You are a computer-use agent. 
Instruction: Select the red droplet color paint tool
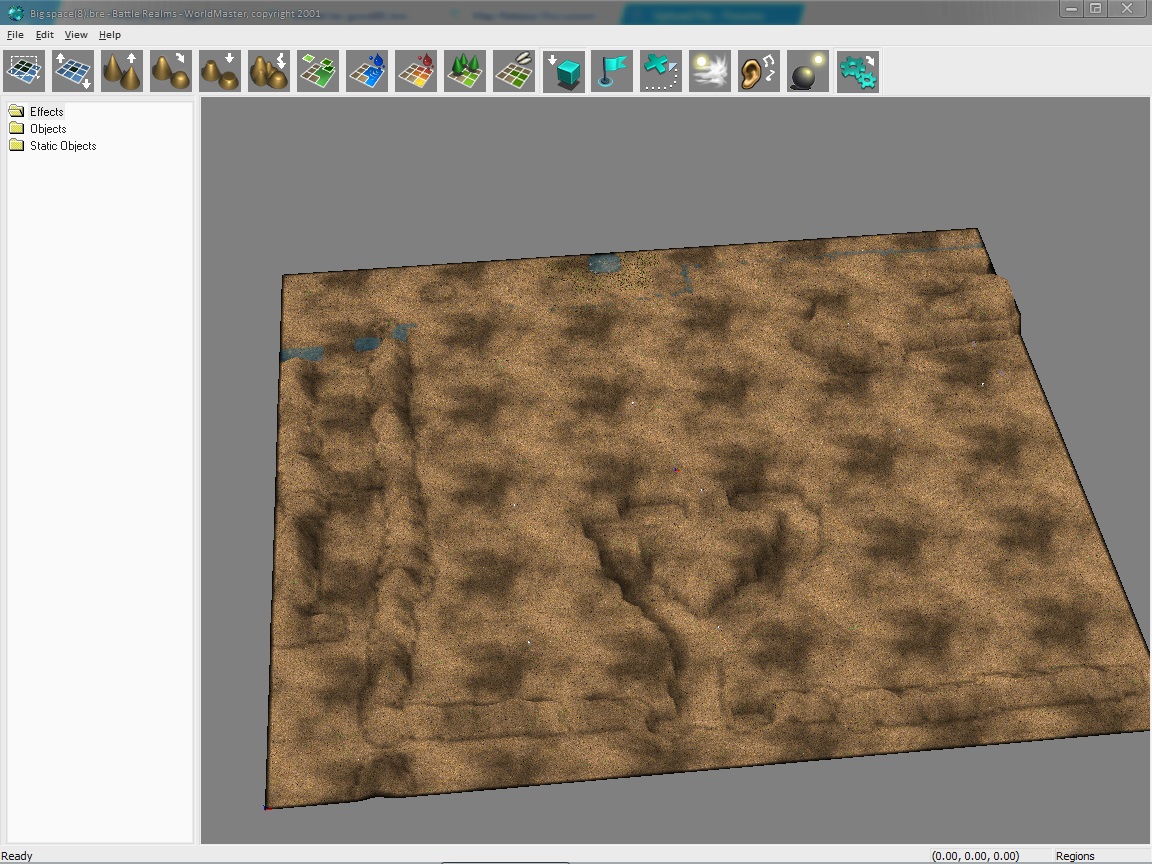pyautogui.click(x=416, y=71)
